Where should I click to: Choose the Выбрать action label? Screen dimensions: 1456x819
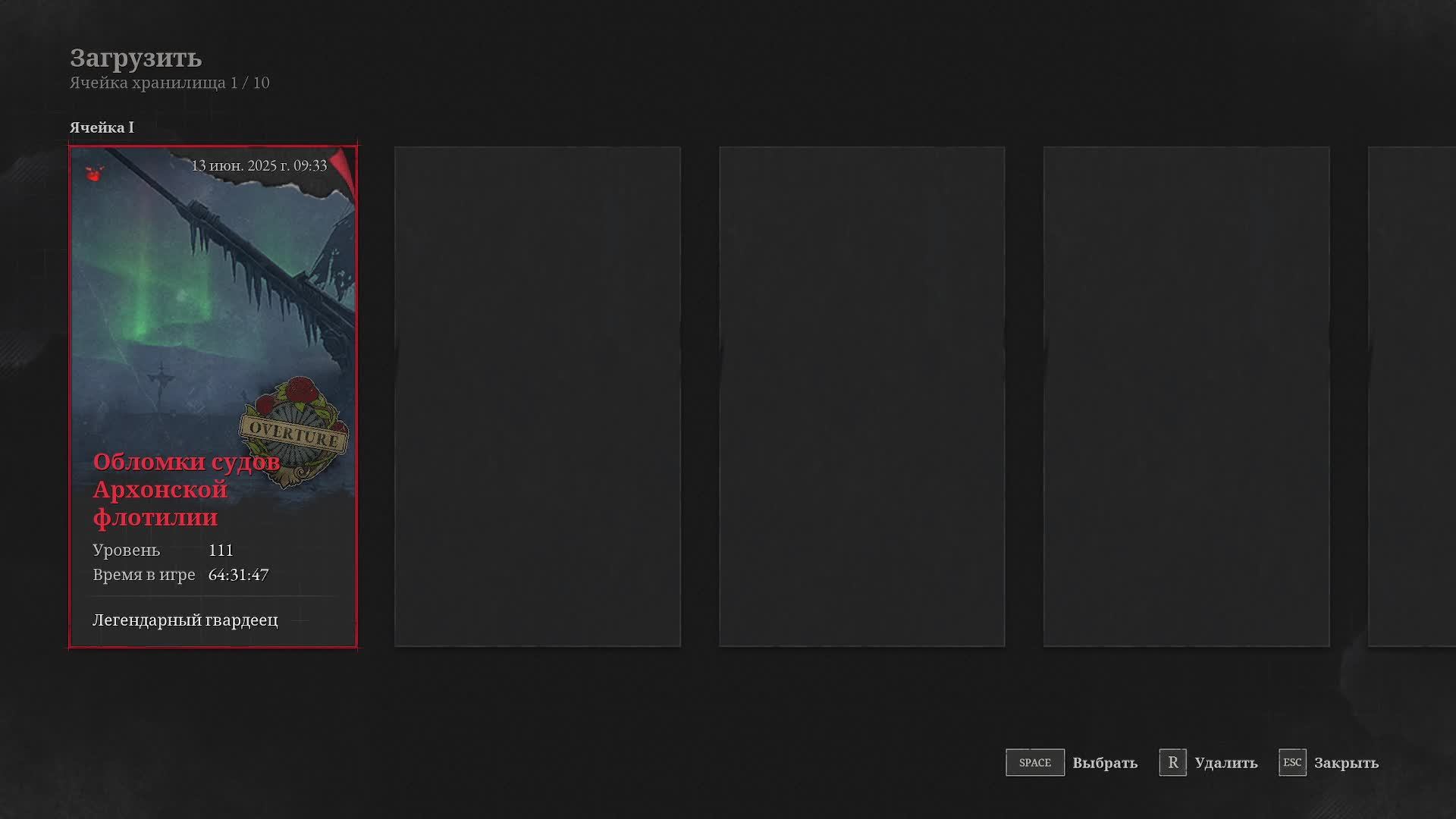[1105, 763]
